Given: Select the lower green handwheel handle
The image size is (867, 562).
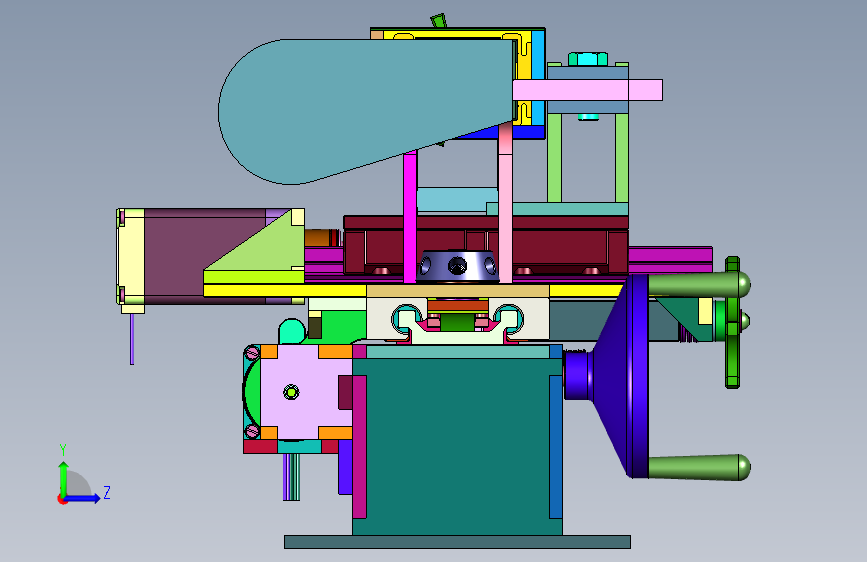Looking at the screenshot, I should pos(699,467).
